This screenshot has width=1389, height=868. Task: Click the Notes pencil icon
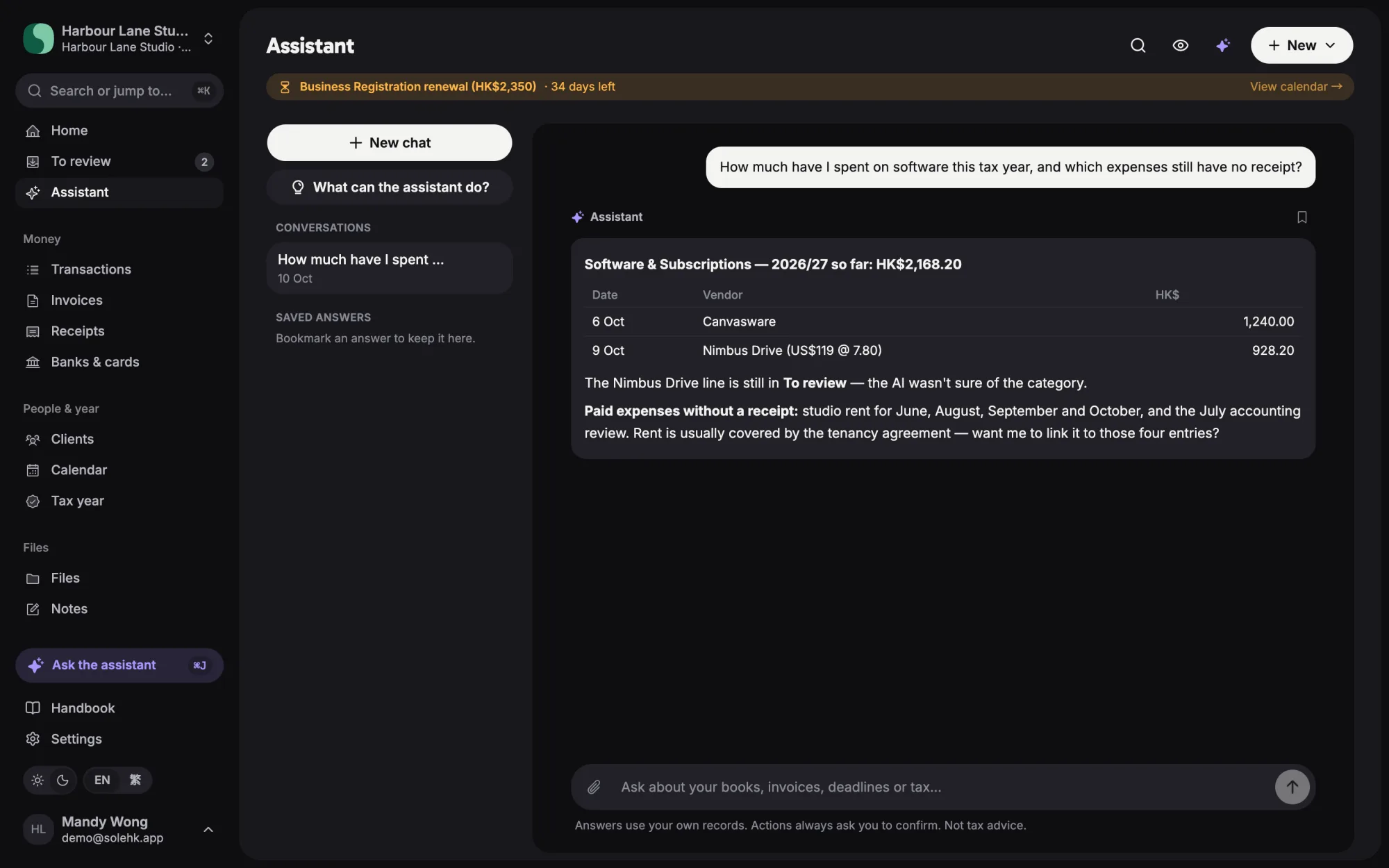point(33,609)
